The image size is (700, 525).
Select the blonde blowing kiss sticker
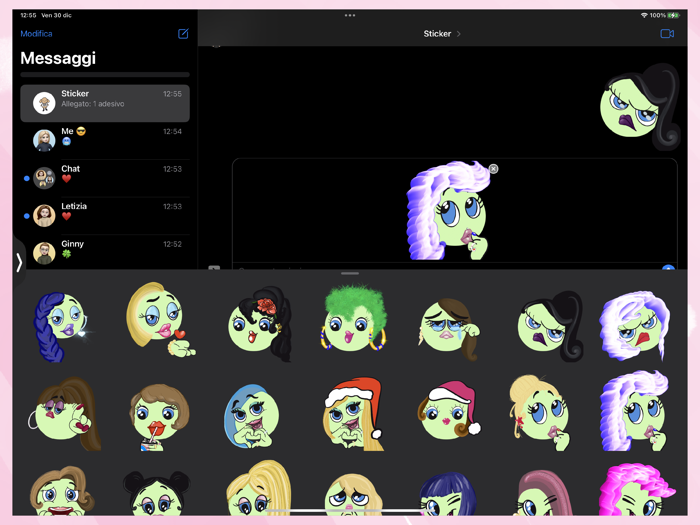160,320
